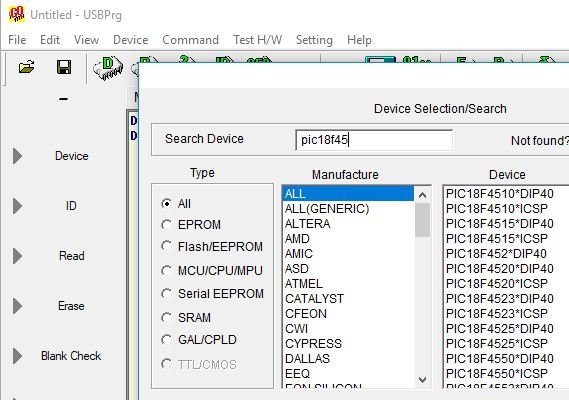
Task: Click the Manufacture list down arrow
Action: [x=422, y=380]
